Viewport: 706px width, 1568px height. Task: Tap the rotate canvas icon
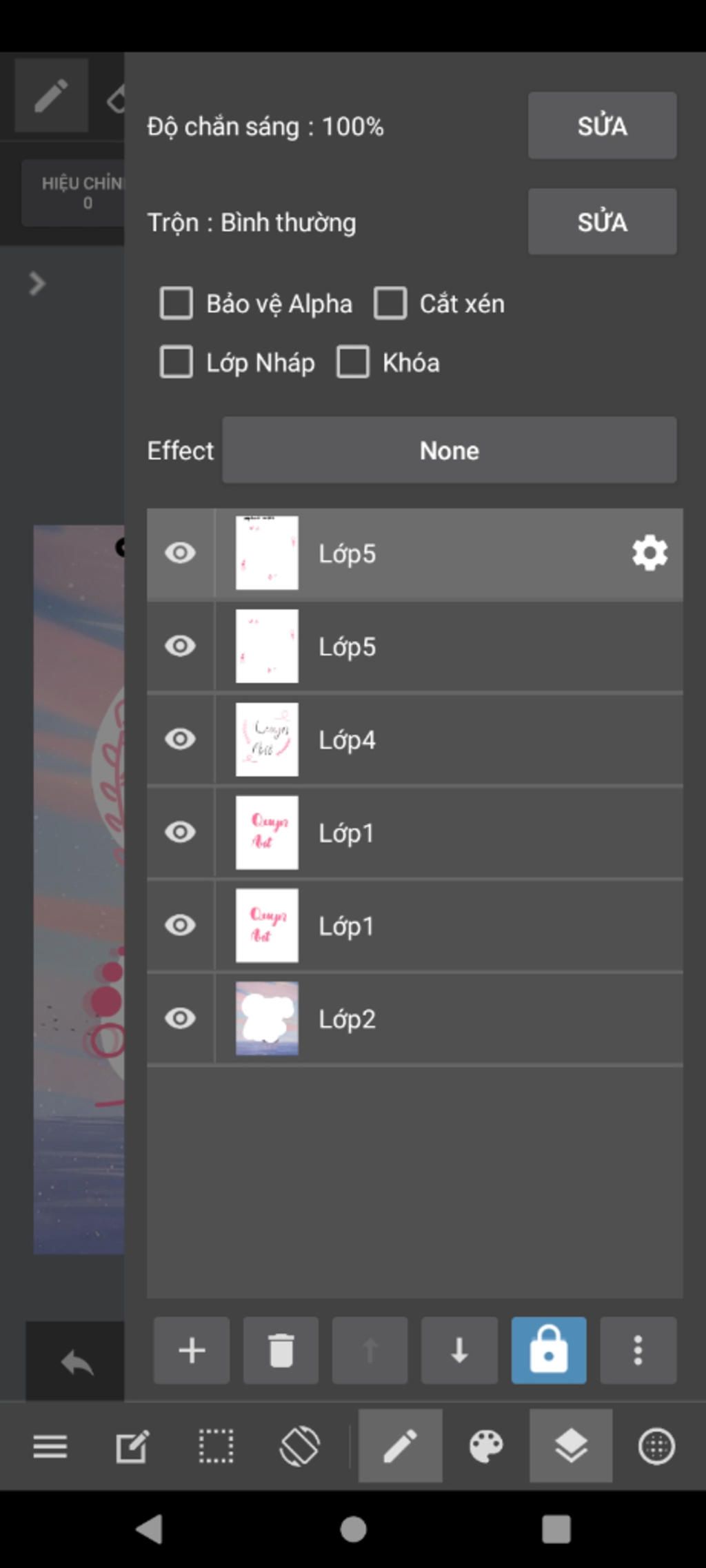[300, 1445]
